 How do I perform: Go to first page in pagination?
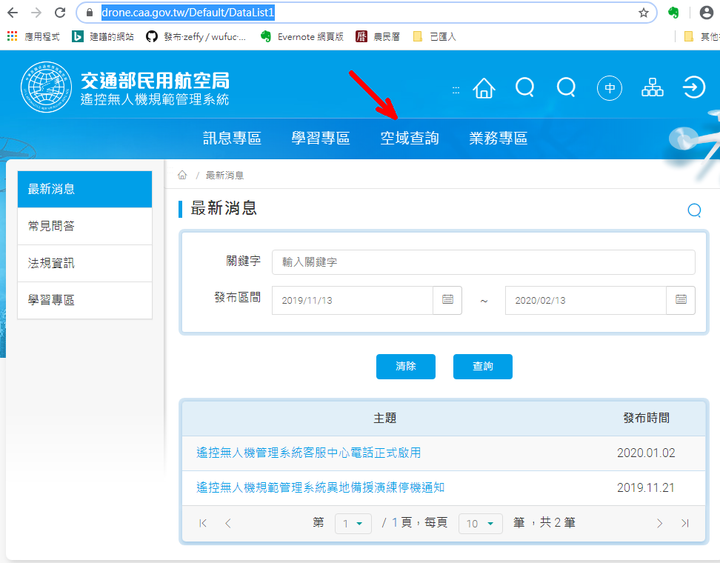(203, 523)
